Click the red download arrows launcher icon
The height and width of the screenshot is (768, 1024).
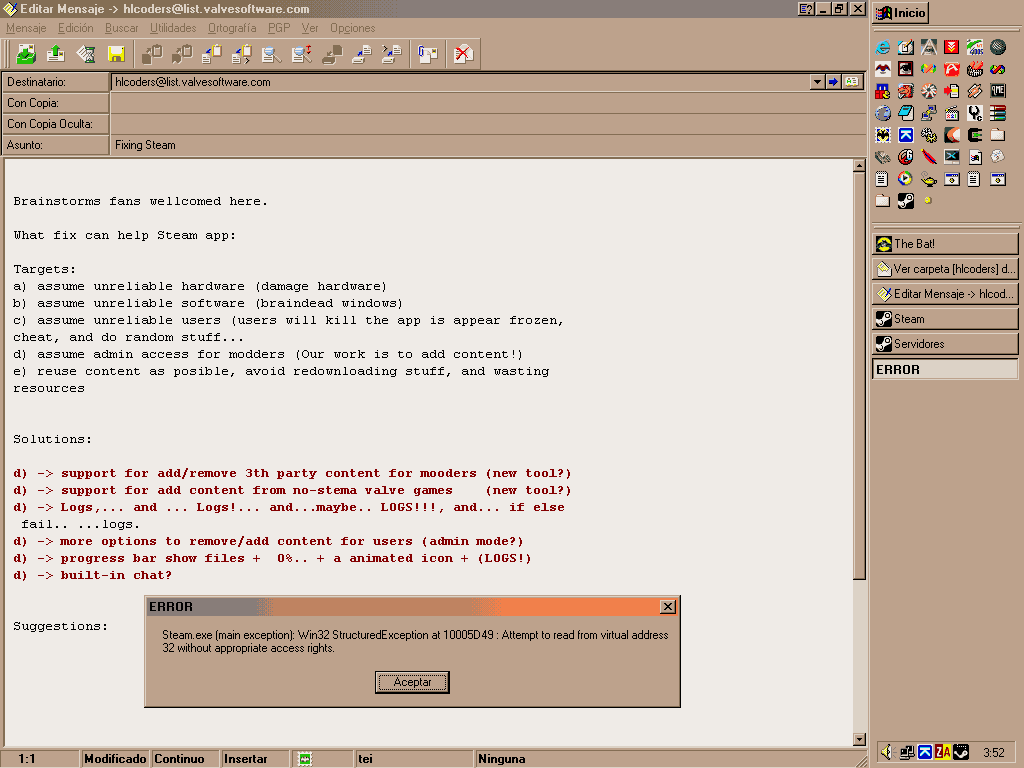pos(952,47)
